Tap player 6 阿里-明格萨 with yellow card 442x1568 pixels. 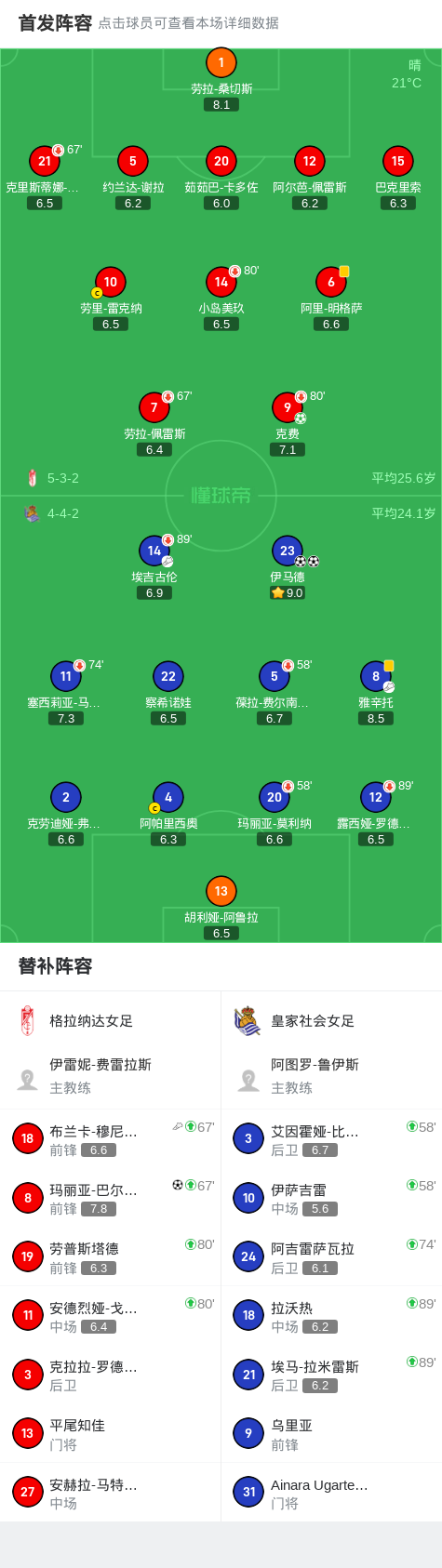tap(331, 282)
